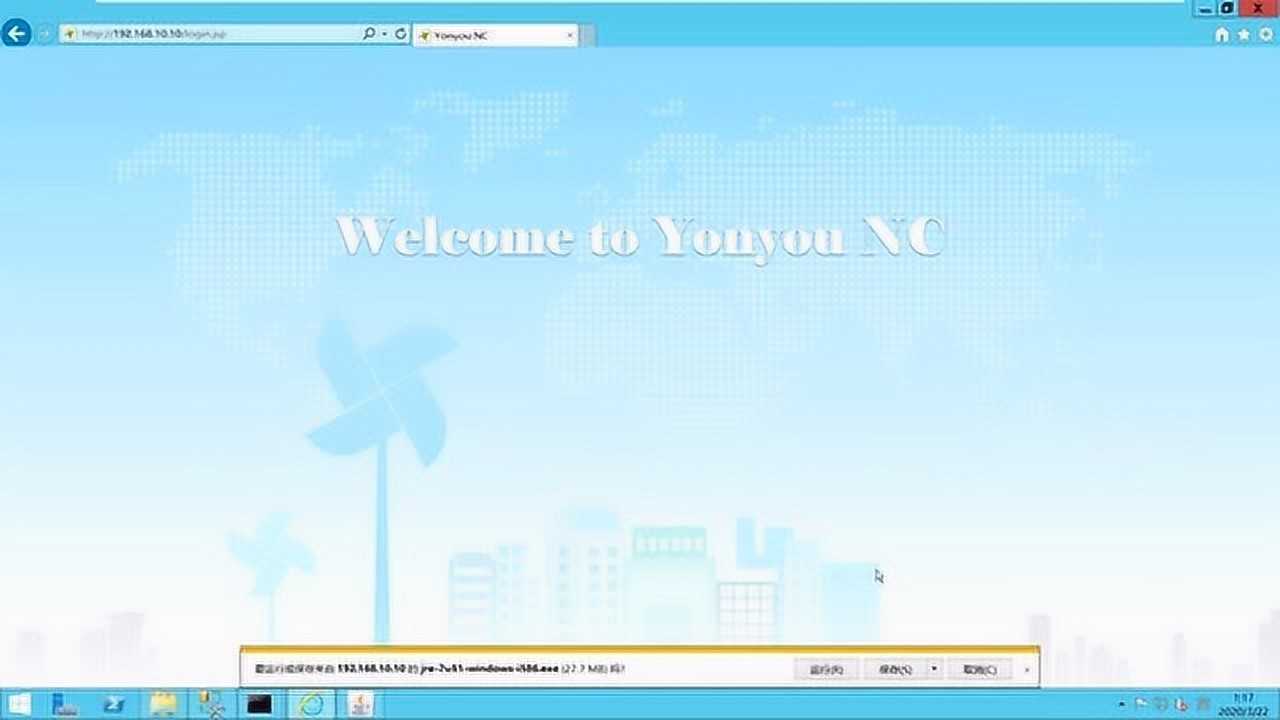This screenshot has width=1280, height=720.
Task: Open Command Prompt window from taskbar
Action: pyautogui.click(x=259, y=704)
